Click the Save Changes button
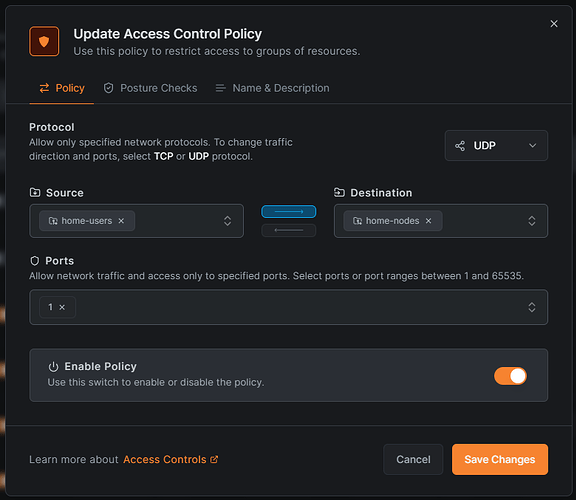This screenshot has height=500, width=576. [500, 460]
